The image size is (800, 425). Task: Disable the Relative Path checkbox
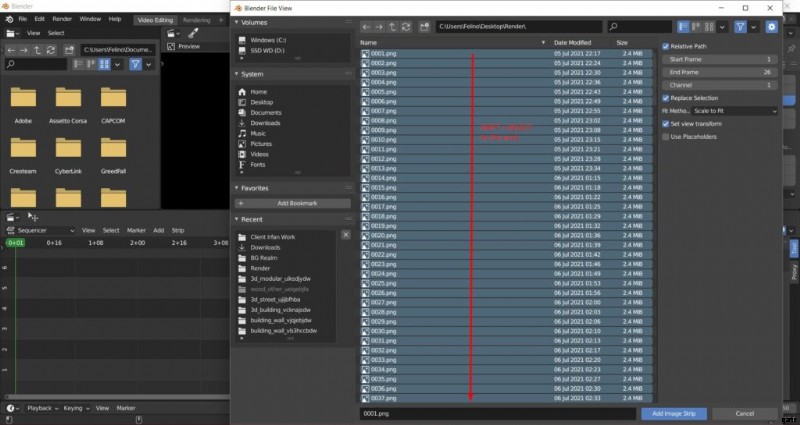667,46
